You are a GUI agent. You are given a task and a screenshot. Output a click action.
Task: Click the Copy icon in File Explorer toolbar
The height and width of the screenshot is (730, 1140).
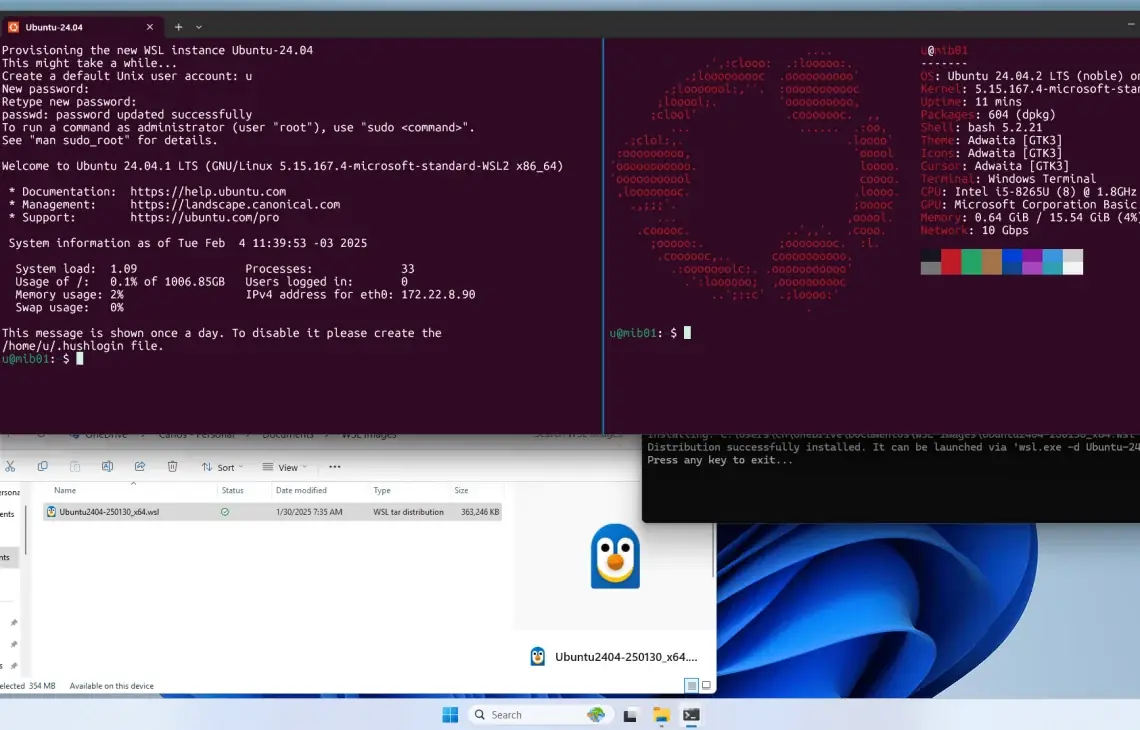tap(43, 467)
